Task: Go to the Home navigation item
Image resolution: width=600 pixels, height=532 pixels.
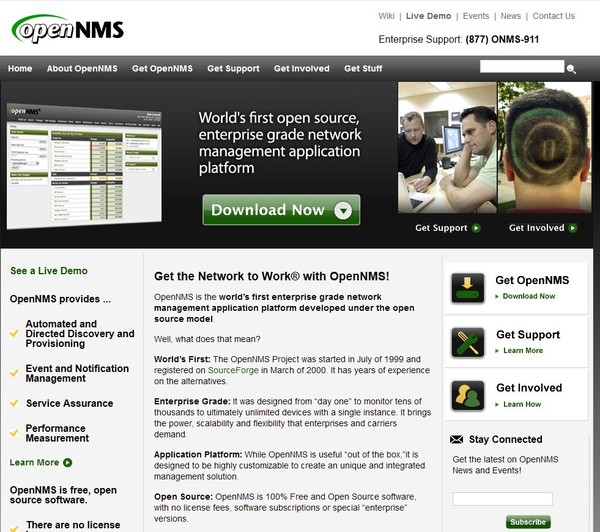Action: pyautogui.click(x=20, y=69)
